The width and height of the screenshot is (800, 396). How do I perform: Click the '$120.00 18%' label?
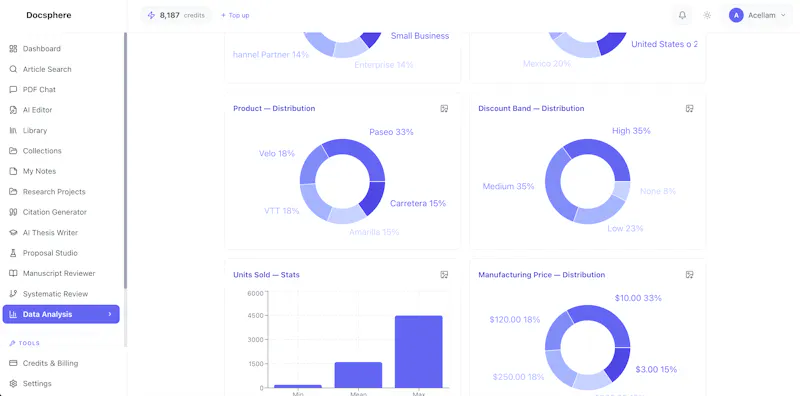pos(515,320)
